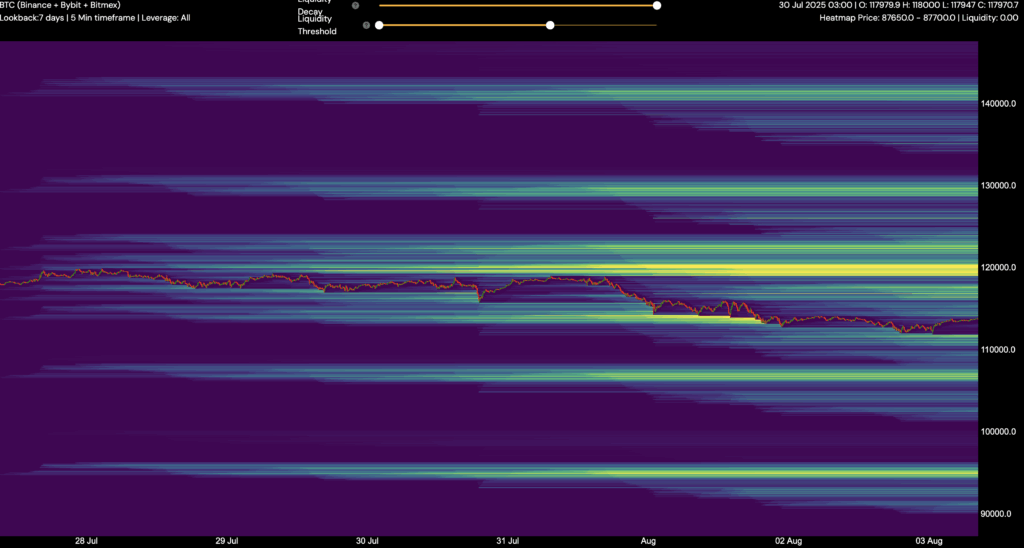The width and height of the screenshot is (1024, 548).
Task: Click the 'BTC (Binance + Bybit + Bitmex)' title
Action: pos(60,5)
